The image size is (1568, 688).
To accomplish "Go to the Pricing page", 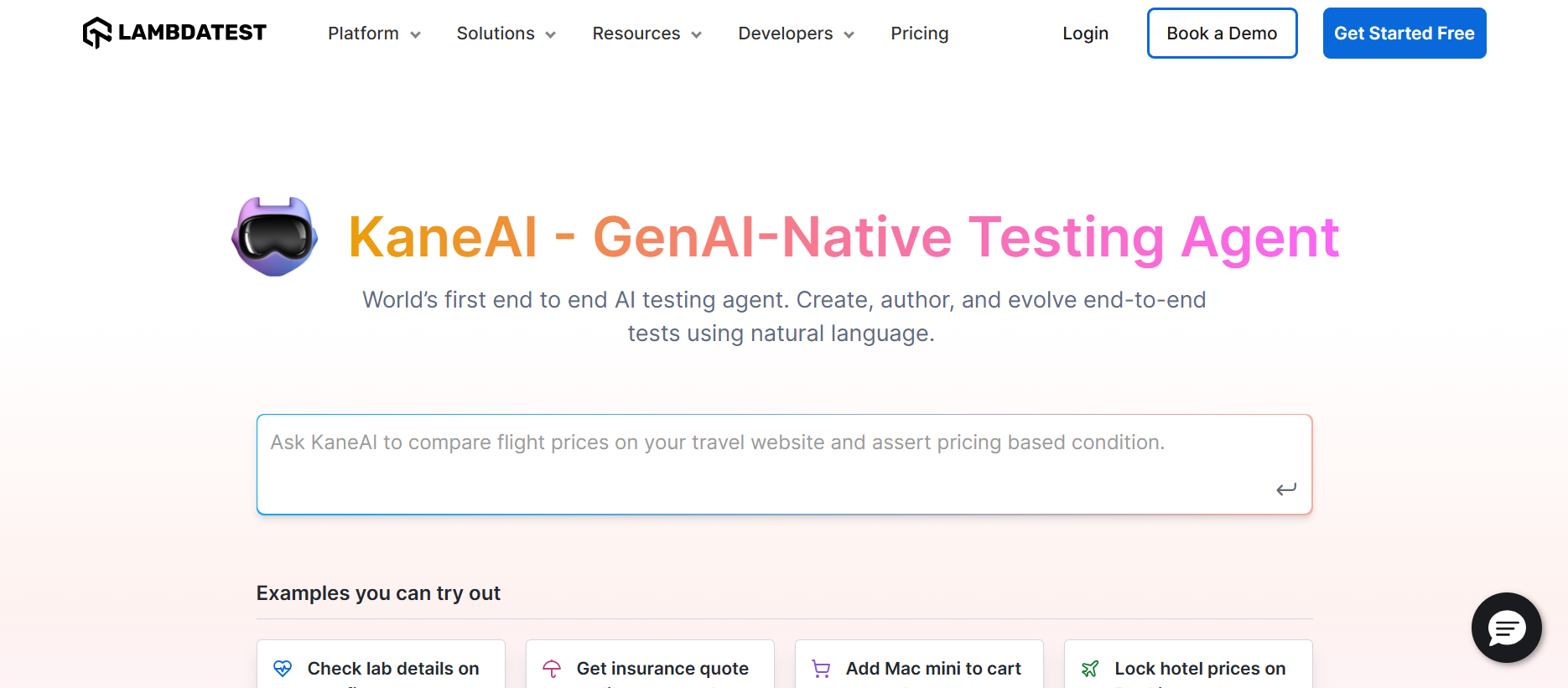I will [x=920, y=34].
